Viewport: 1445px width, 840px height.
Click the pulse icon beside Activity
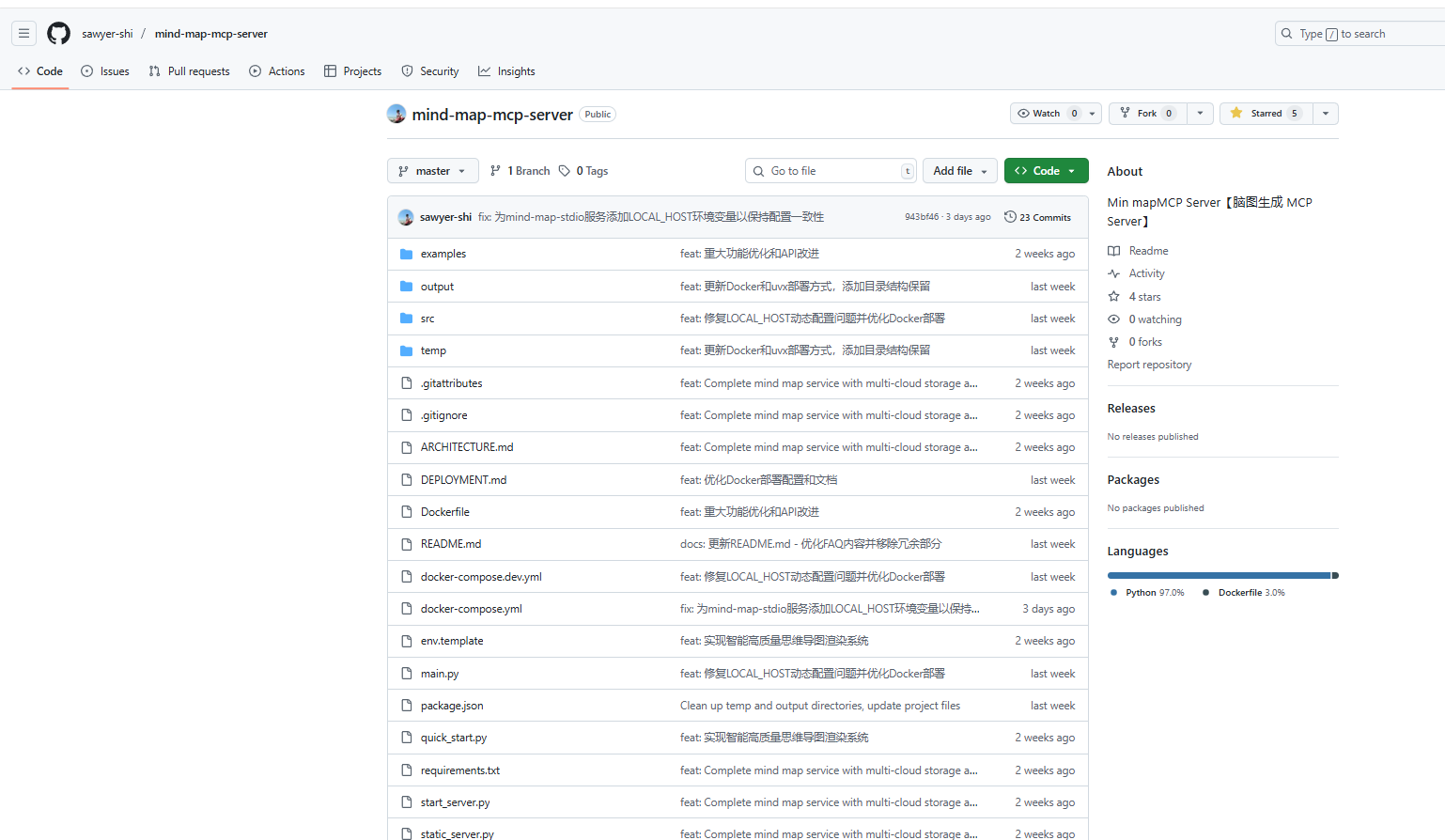(x=1114, y=273)
